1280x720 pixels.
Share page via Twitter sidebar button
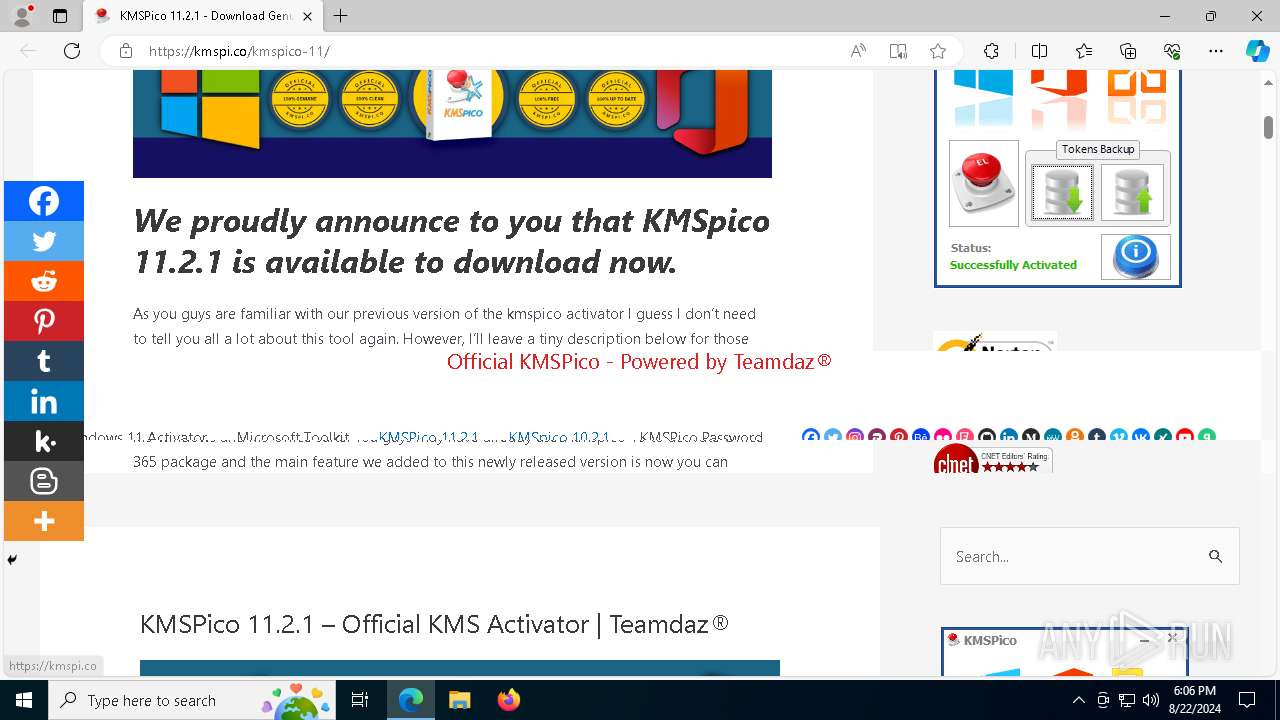click(x=44, y=241)
